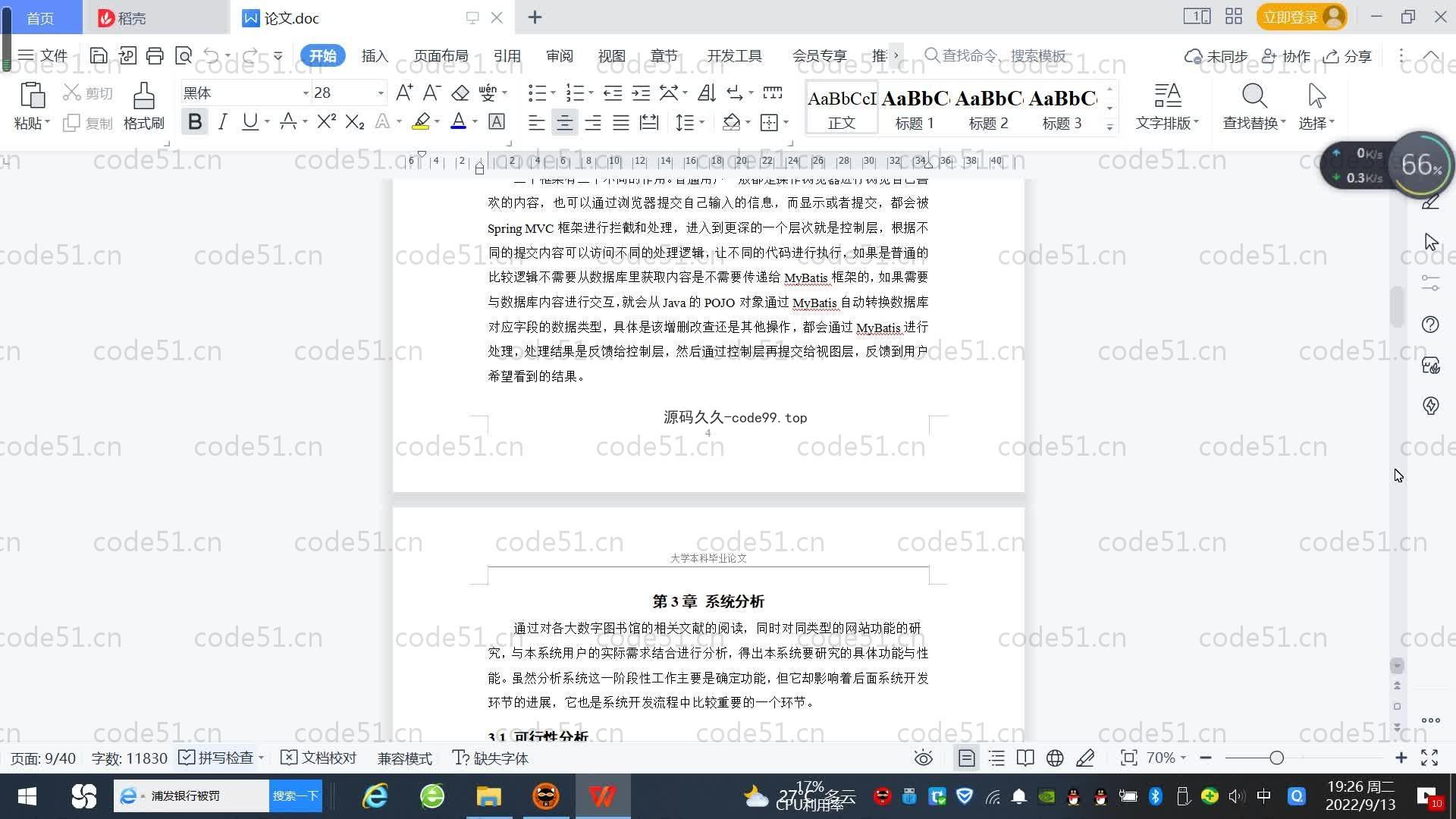Toggle Bold formatting
This screenshot has height=819, width=1456.
(195, 122)
